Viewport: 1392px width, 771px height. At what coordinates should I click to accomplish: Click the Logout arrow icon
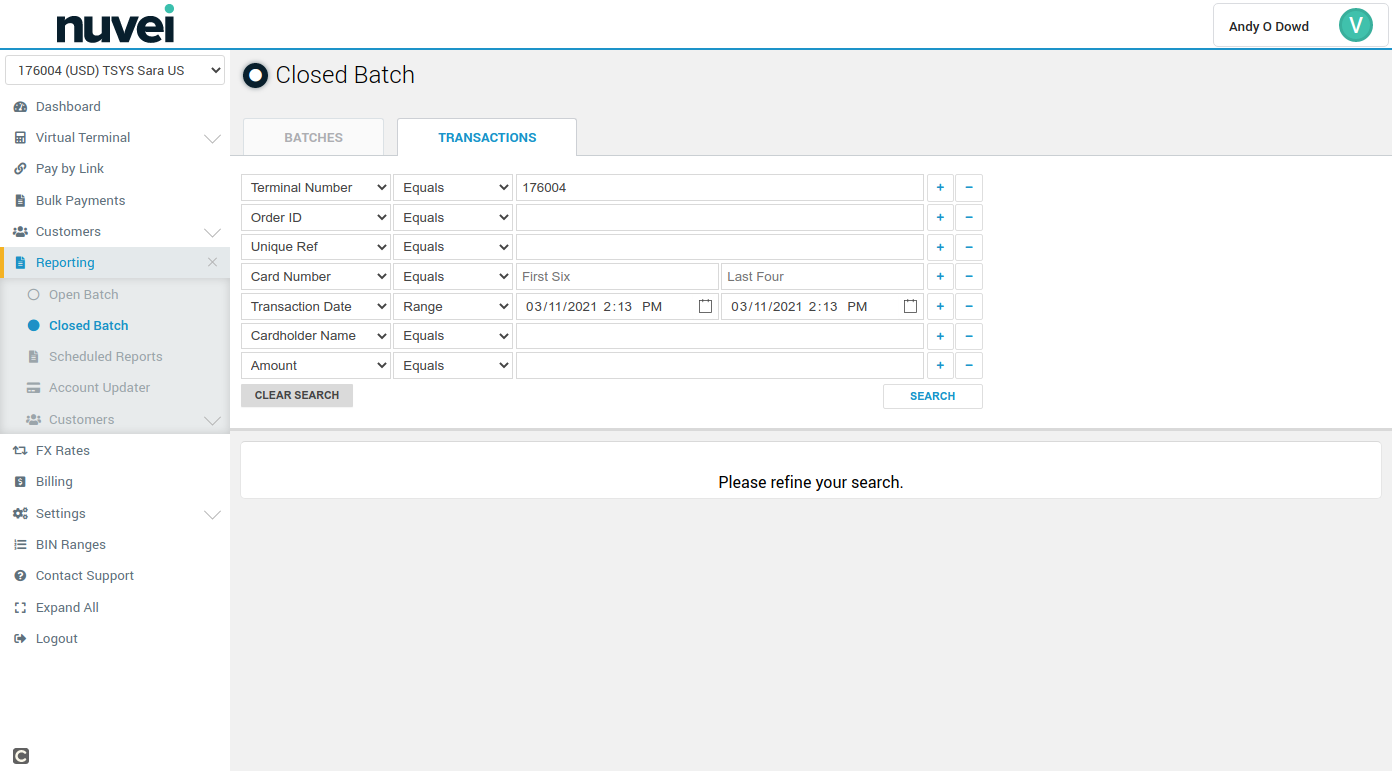(20, 639)
